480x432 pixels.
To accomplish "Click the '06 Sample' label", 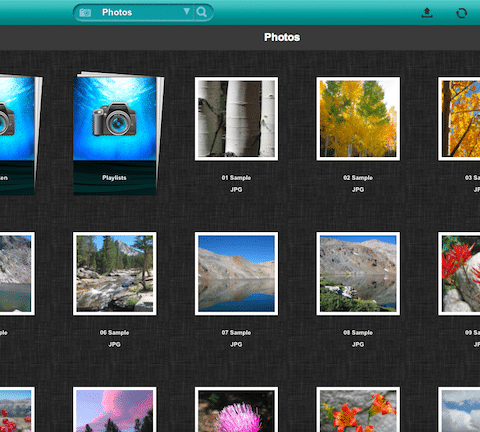I will pyautogui.click(x=114, y=333).
